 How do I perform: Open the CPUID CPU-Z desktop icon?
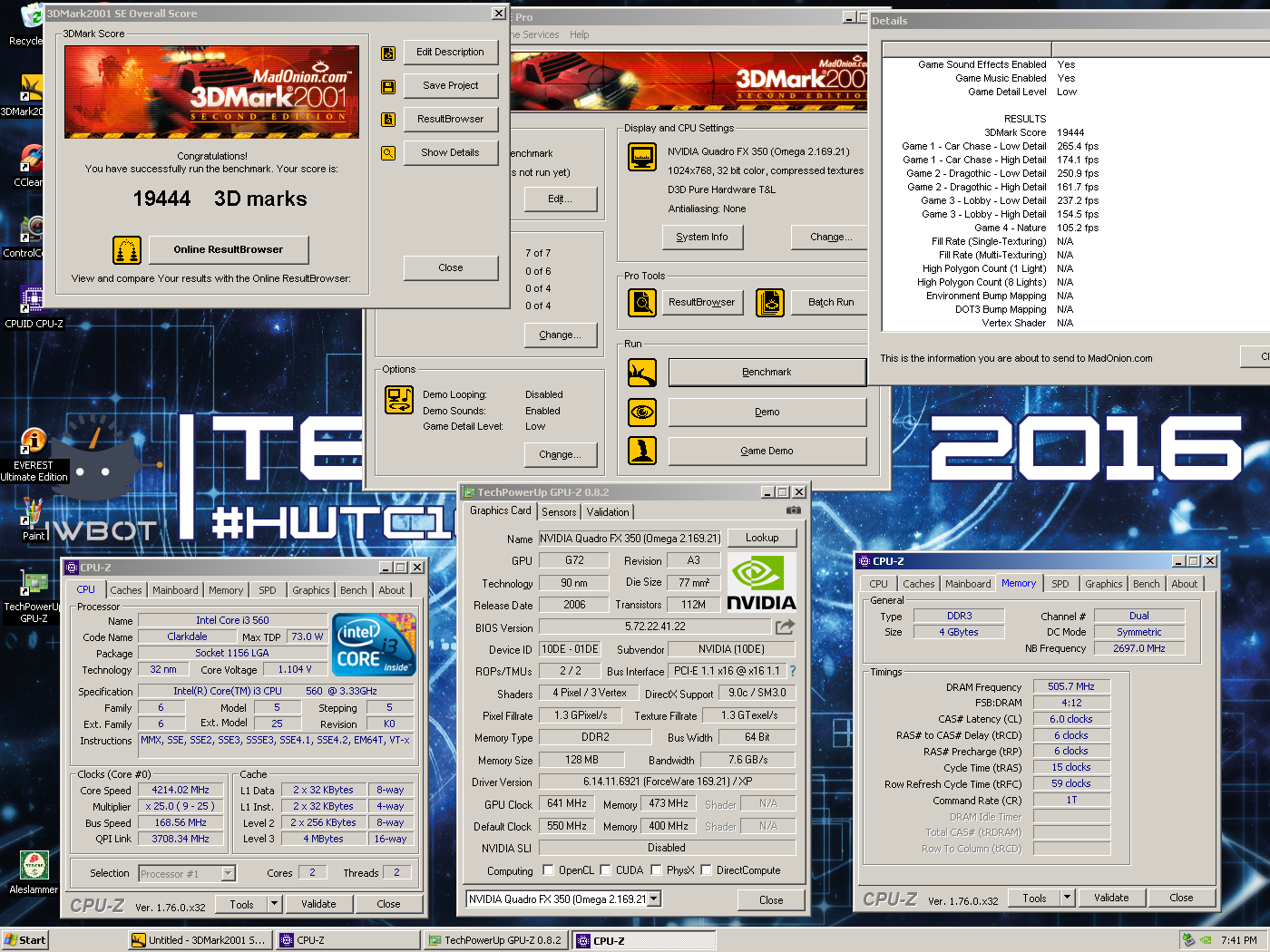click(34, 307)
